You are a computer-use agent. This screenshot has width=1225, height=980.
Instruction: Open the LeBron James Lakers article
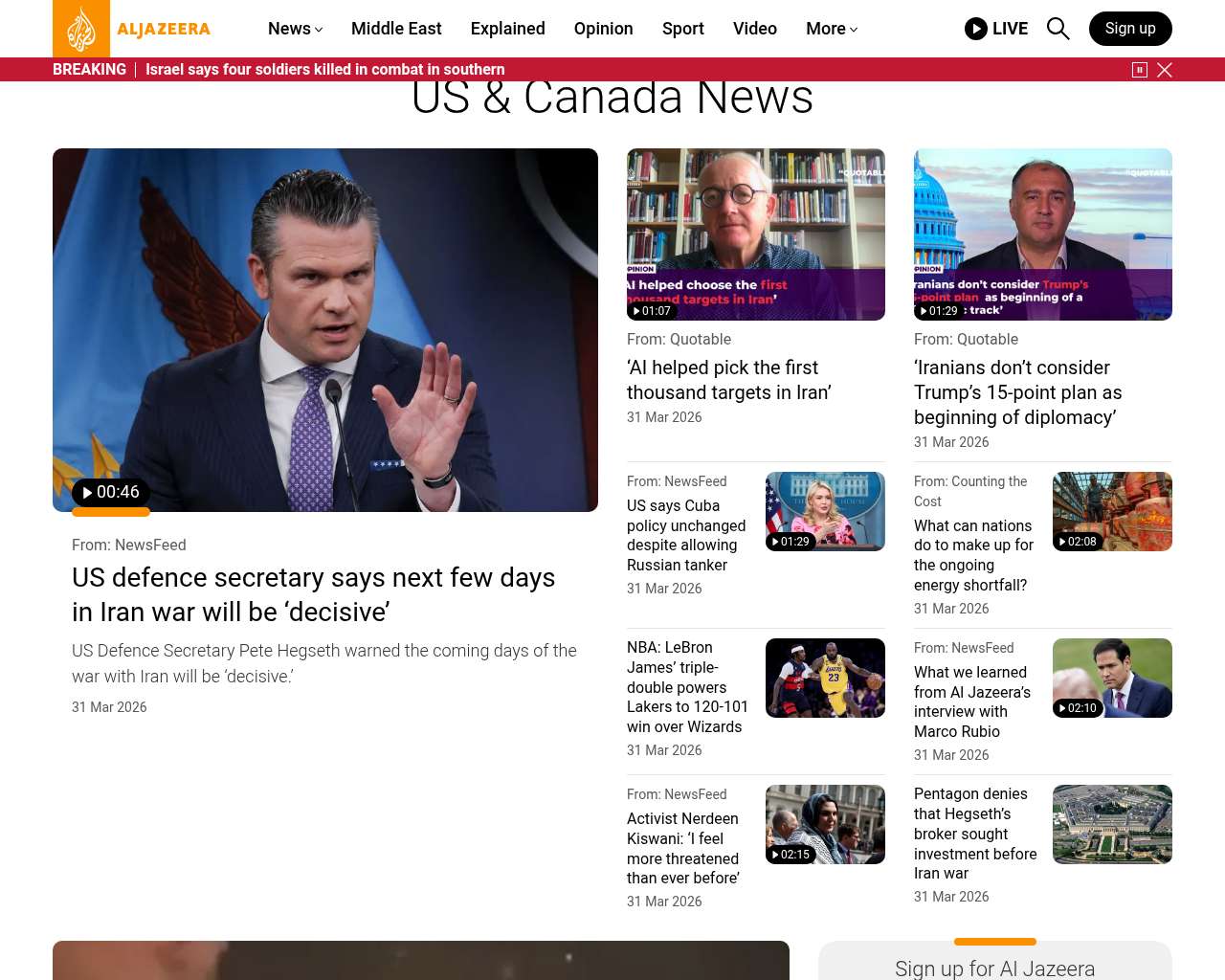tap(687, 687)
